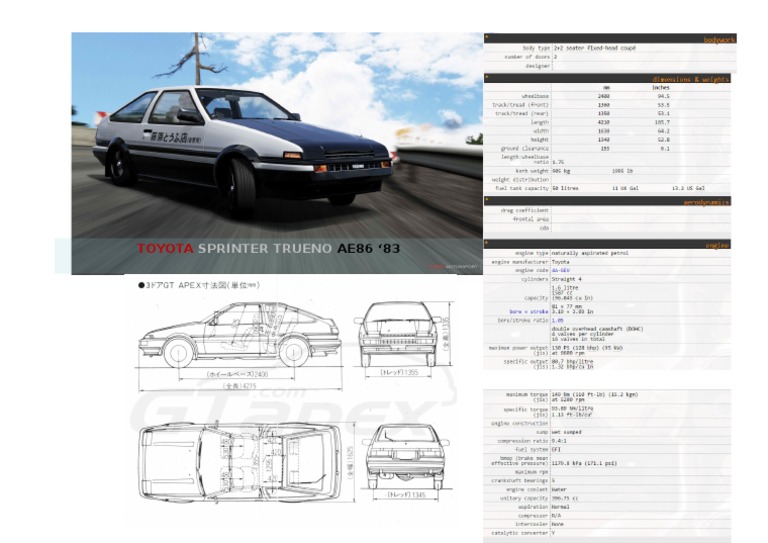The image size is (768, 543).
Task: Select 'naturally aspirated petrol' engine type value
Action: pyautogui.click(x=590, y=253)
